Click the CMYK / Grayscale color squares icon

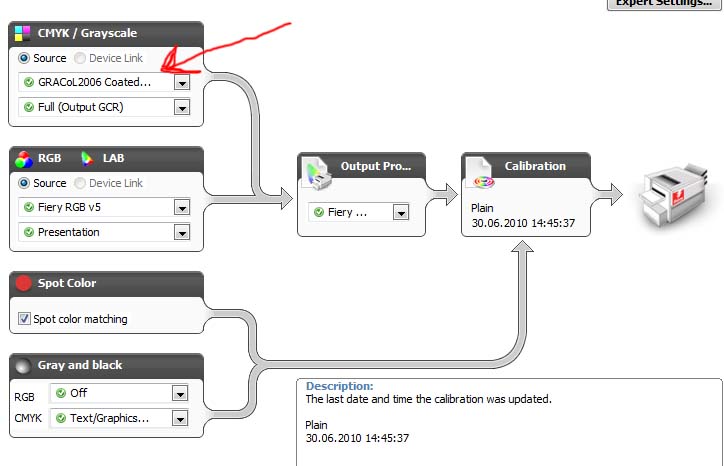click(x=23, y=33)
